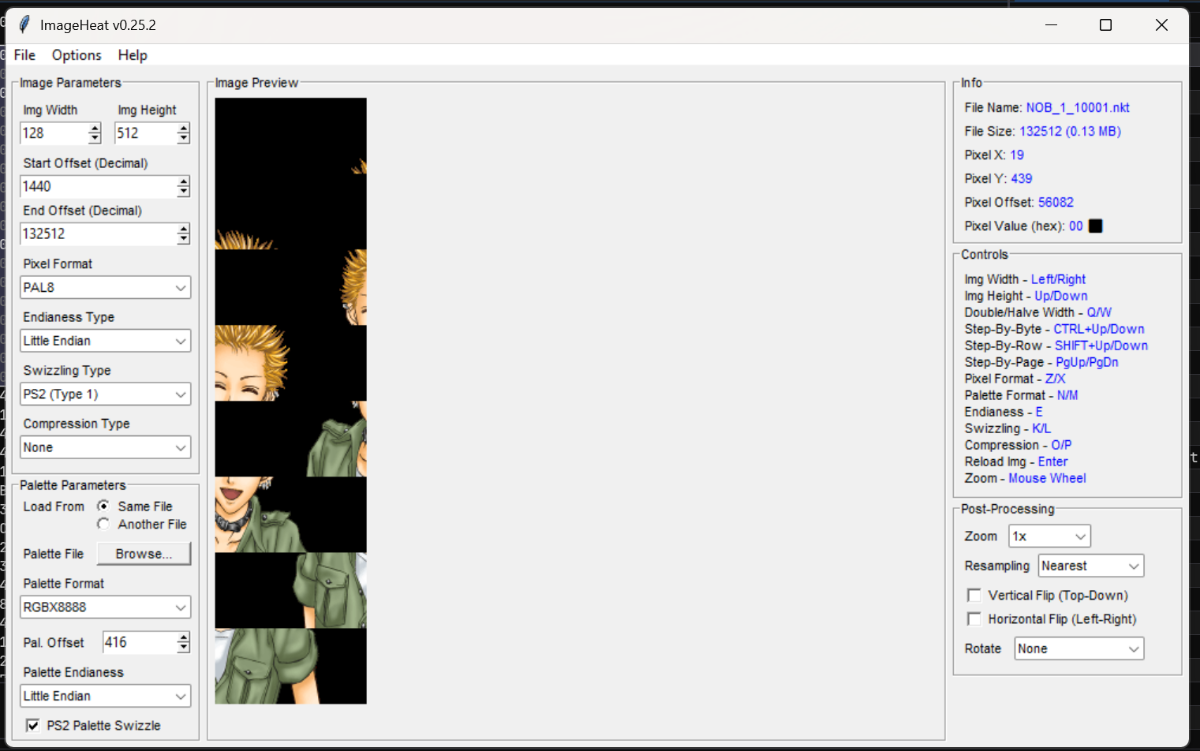Decrease Img Height with the down arrow
The height and width of the screenshot is (751, 1200).
[x=183, y=138]
